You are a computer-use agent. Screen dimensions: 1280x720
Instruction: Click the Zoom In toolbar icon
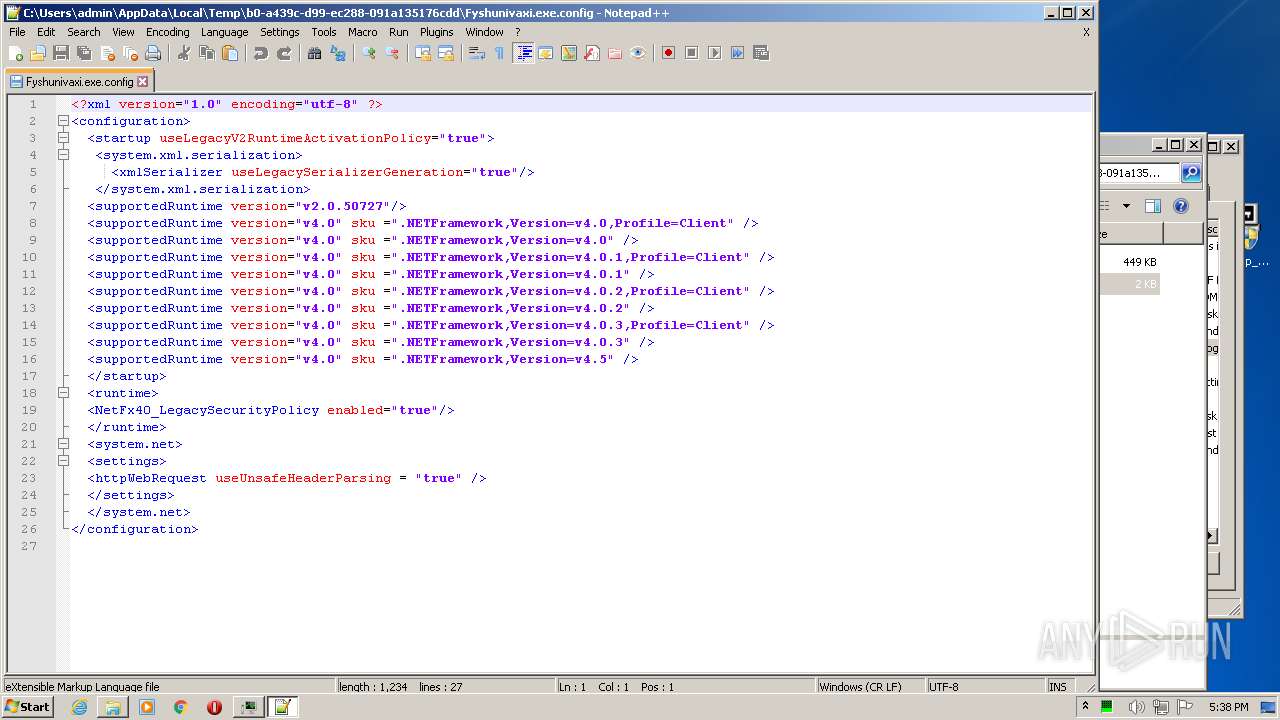point(369,53)
